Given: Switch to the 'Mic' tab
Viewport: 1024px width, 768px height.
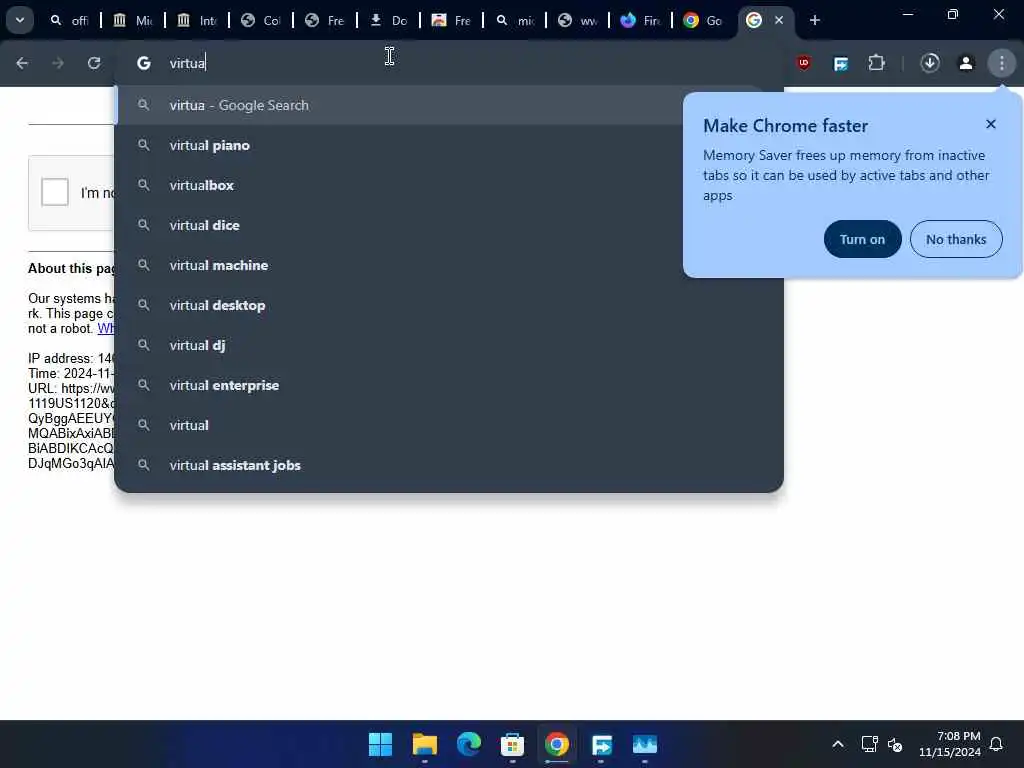Looking at the screenshot, I should (133, 20).
